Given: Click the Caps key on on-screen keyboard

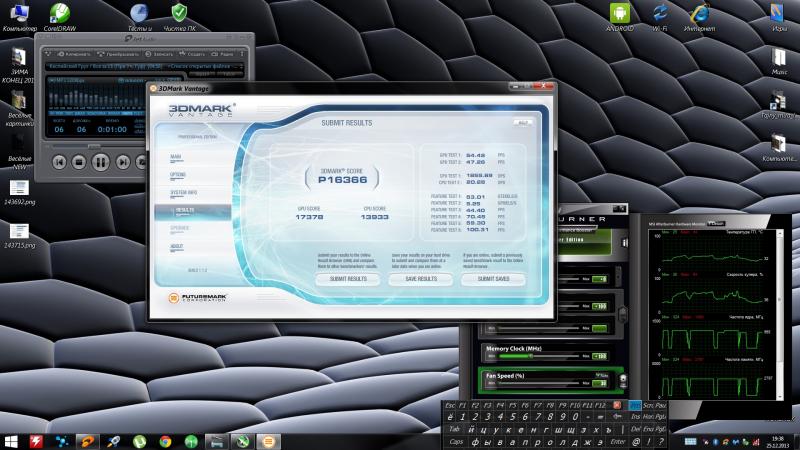Looking at the screenshot, I should (456, 442).
